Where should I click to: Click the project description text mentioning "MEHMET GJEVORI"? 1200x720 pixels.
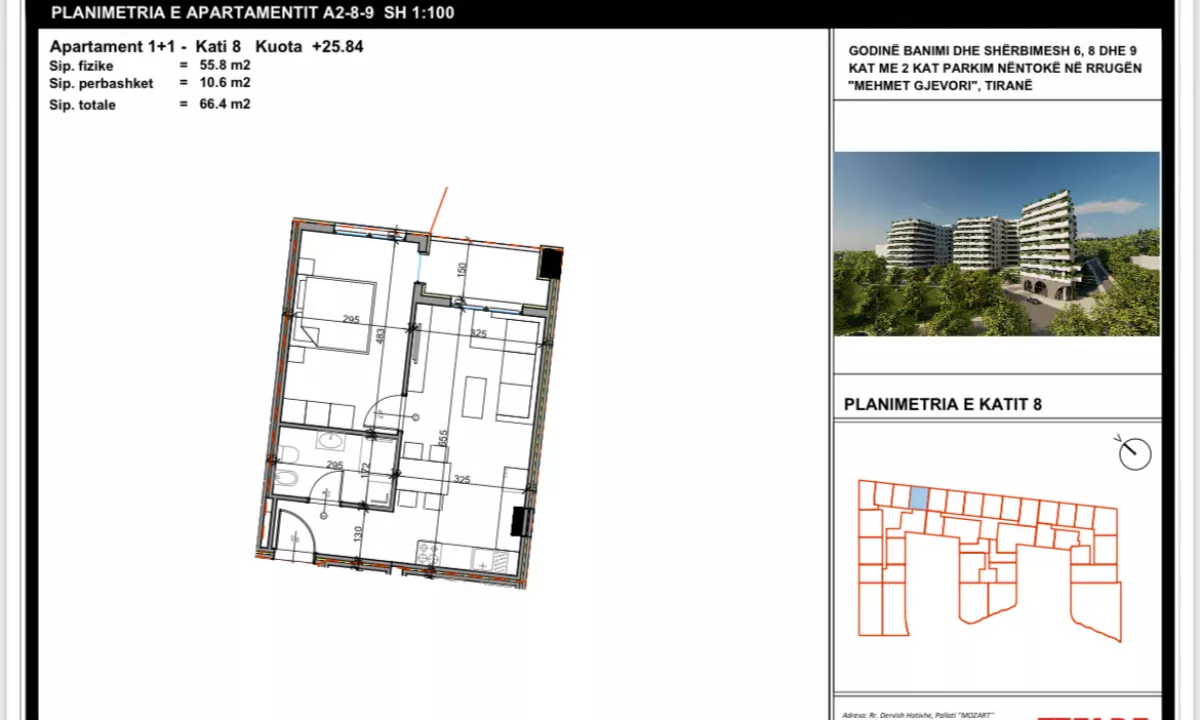point(995,68)
